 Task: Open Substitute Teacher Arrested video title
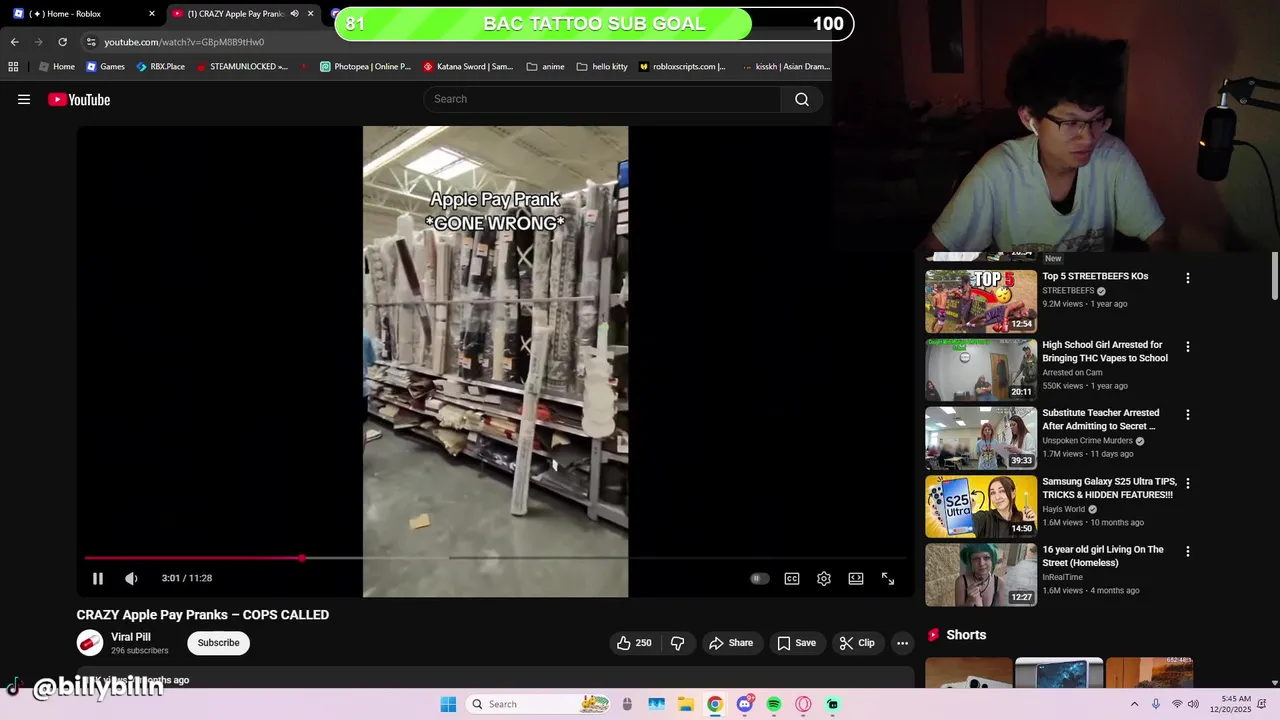[1101, 419]
